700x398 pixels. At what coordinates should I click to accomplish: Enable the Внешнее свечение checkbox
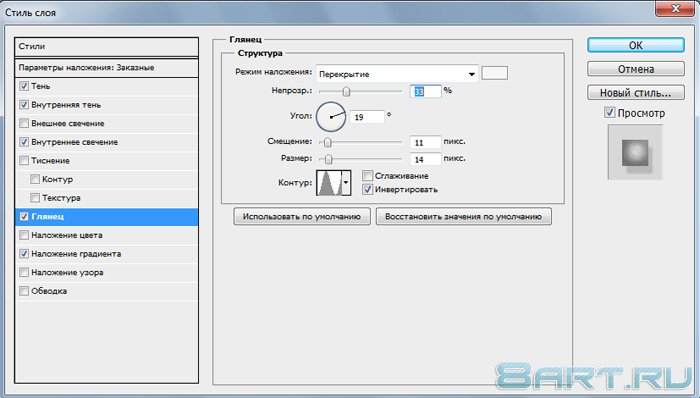click(x=24, y=123)
